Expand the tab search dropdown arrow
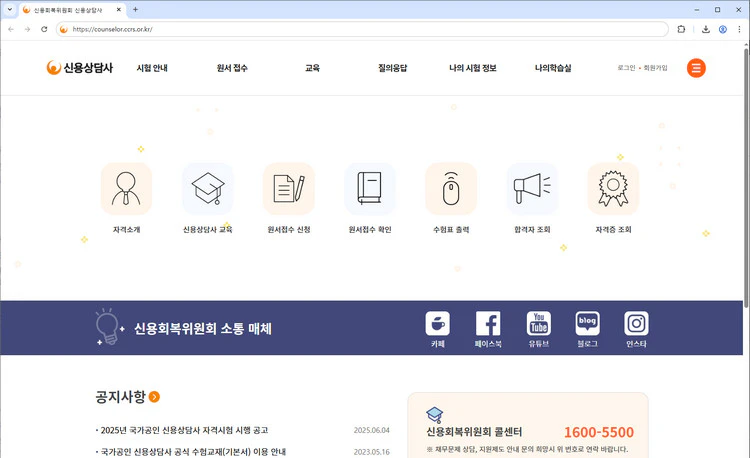The image size is (750, 458). pyautogui.click(x=10, y=10)
